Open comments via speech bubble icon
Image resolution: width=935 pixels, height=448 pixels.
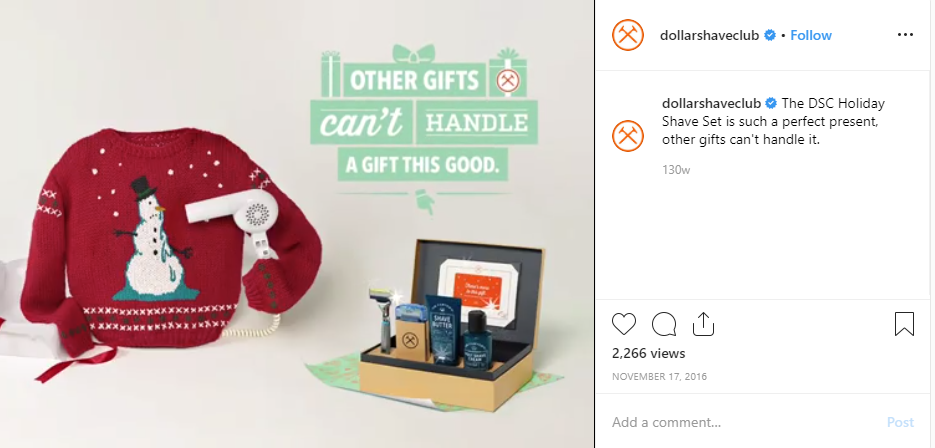(x=664, y=325)
